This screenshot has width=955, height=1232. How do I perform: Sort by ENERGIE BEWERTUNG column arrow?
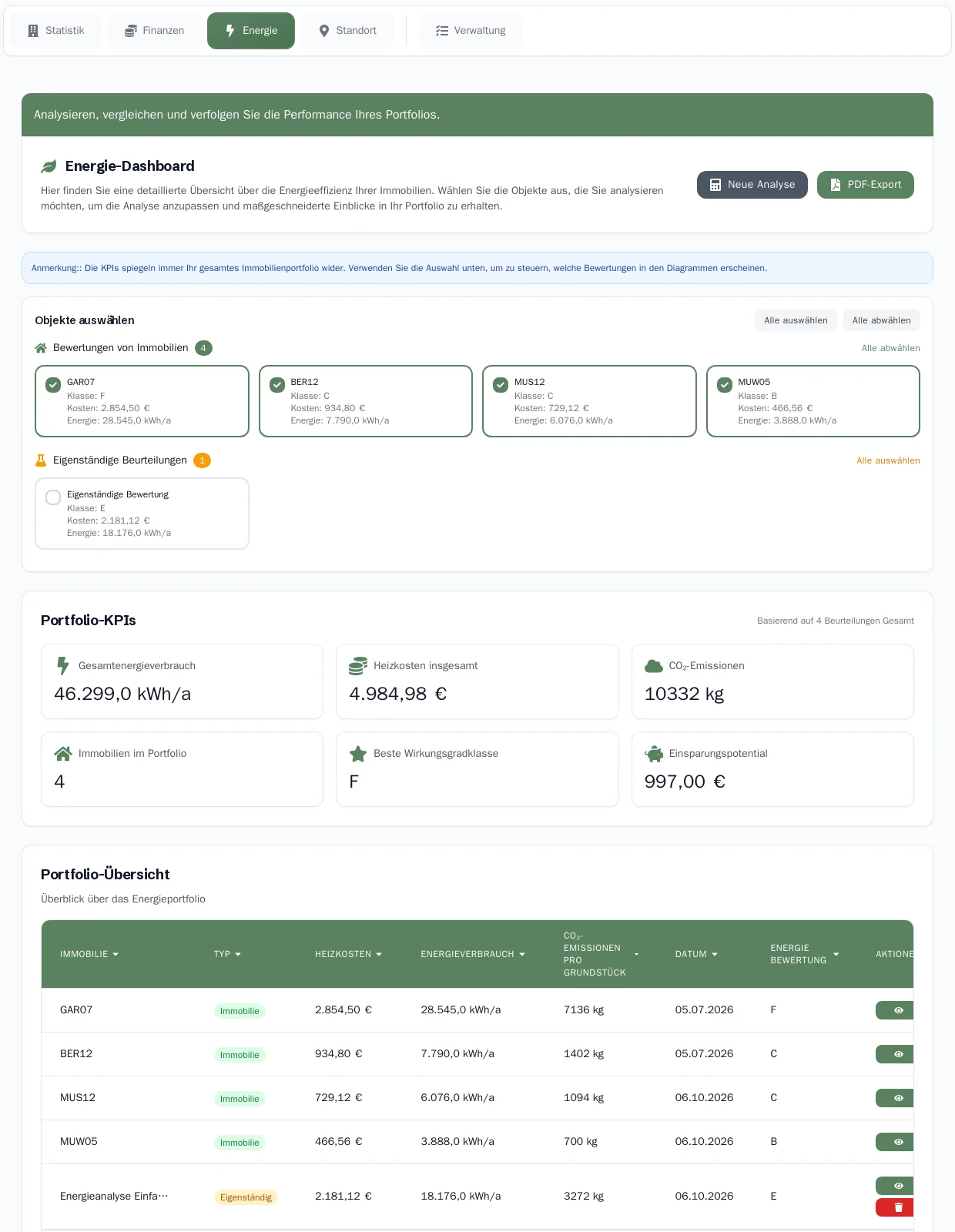tap(836, 955)
